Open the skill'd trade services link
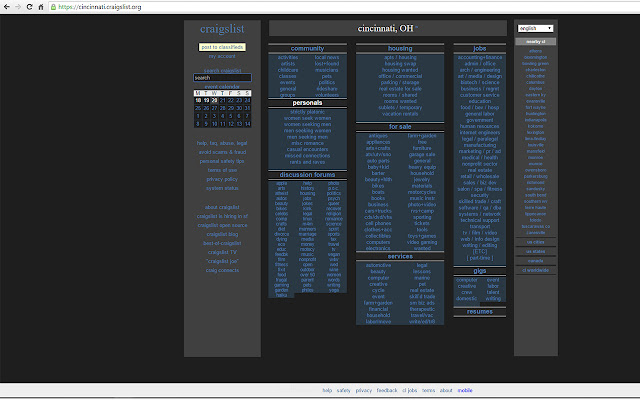 (422, 297)
